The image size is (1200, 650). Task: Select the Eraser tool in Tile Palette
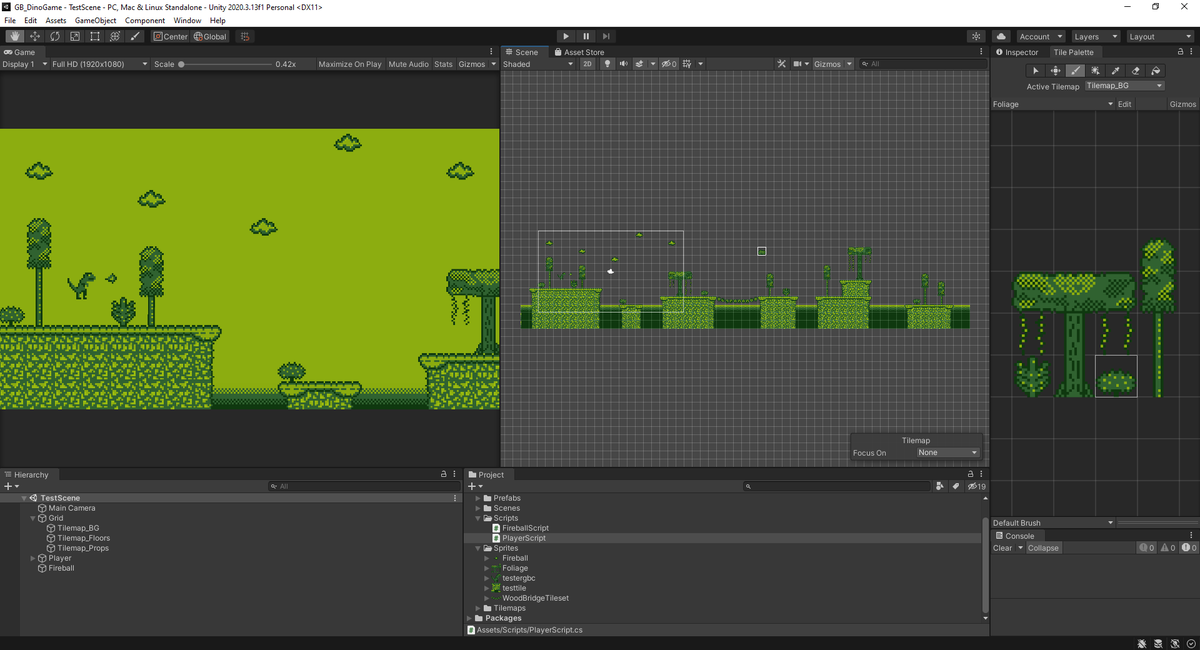(1135, 70)
